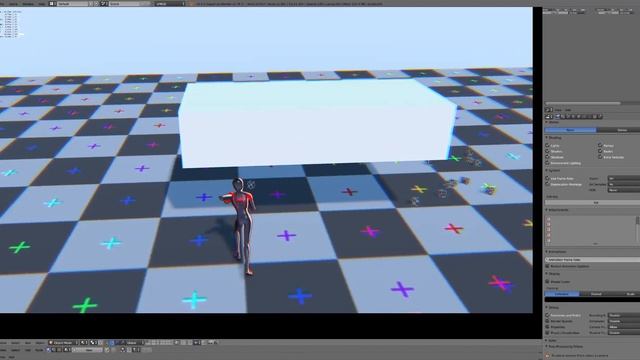Toggle the Shadows checkbox
640x360 pixels.
[547, 157]
